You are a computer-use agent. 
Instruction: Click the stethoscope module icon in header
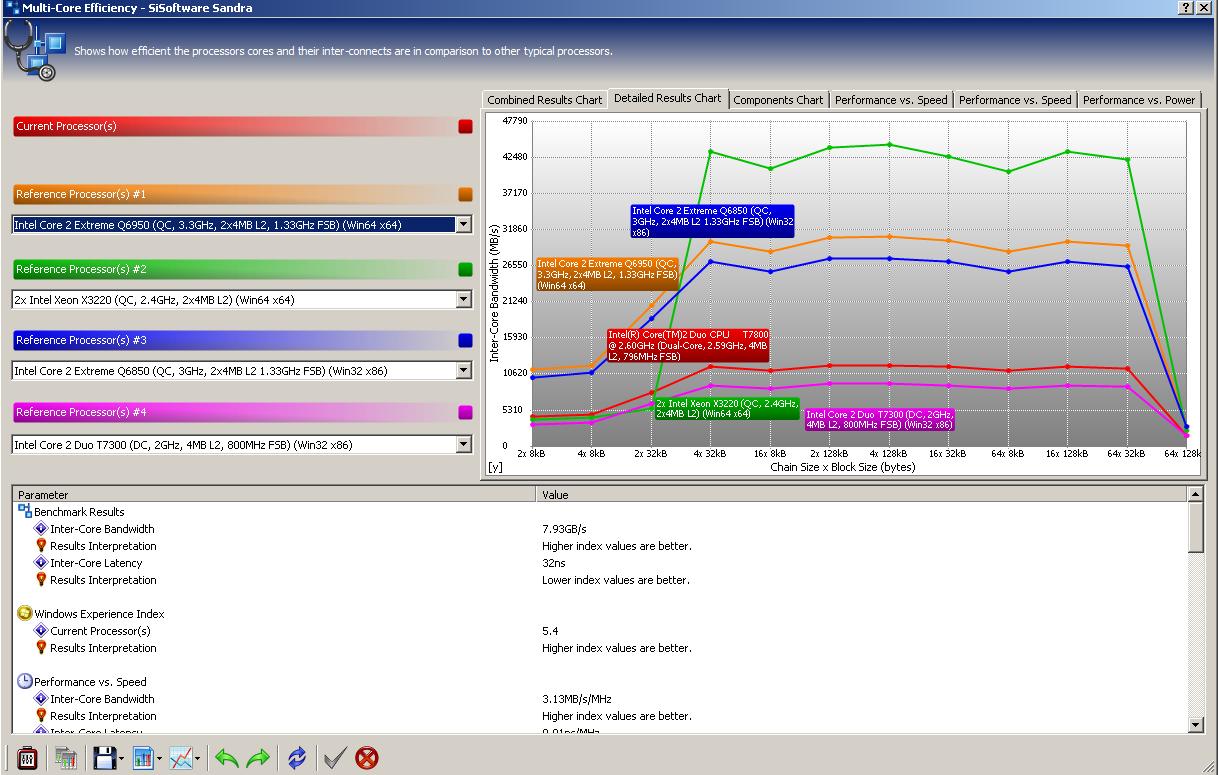(x=34, y=49)
